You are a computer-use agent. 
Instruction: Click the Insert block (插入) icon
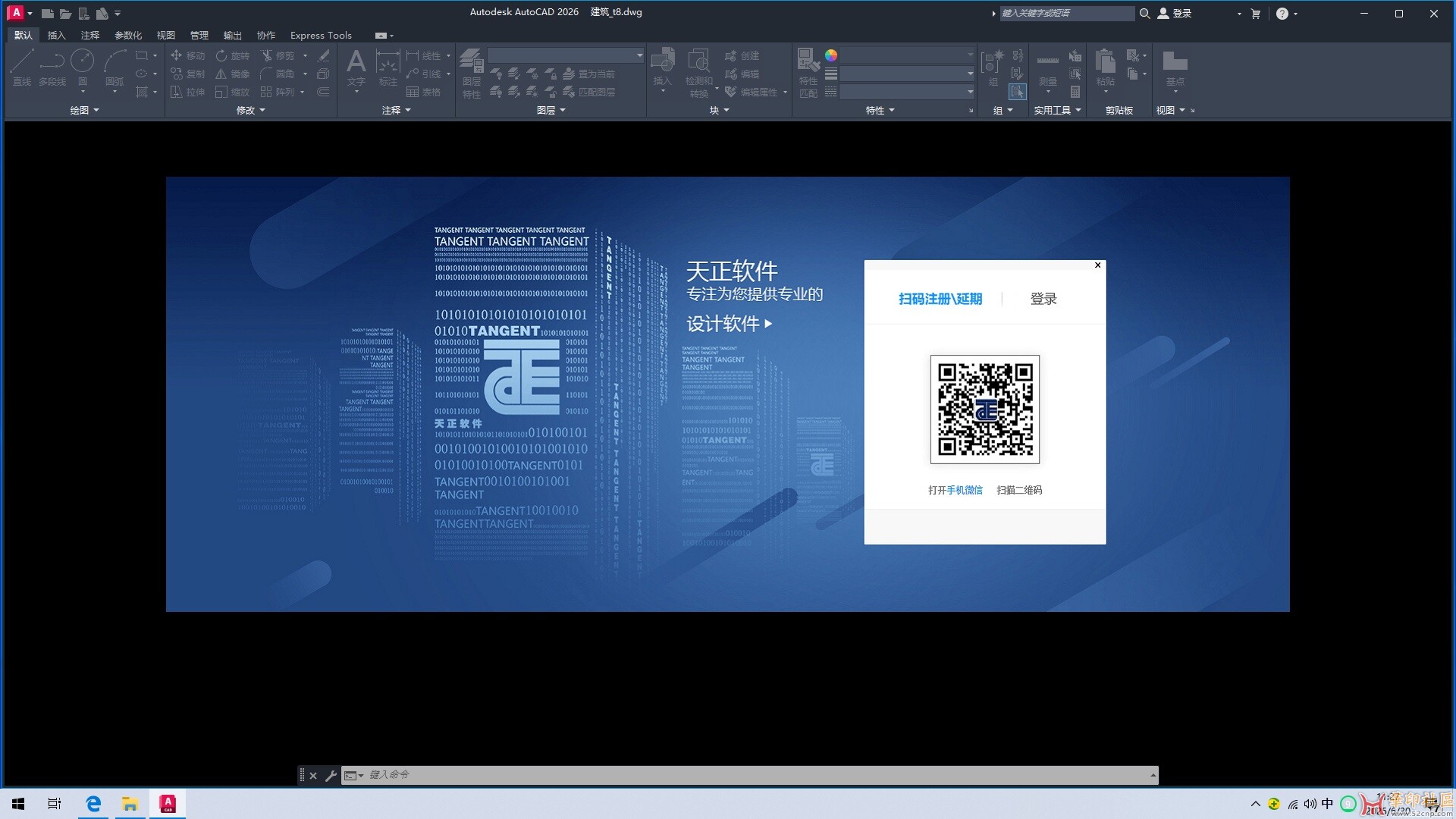point(662,67)
